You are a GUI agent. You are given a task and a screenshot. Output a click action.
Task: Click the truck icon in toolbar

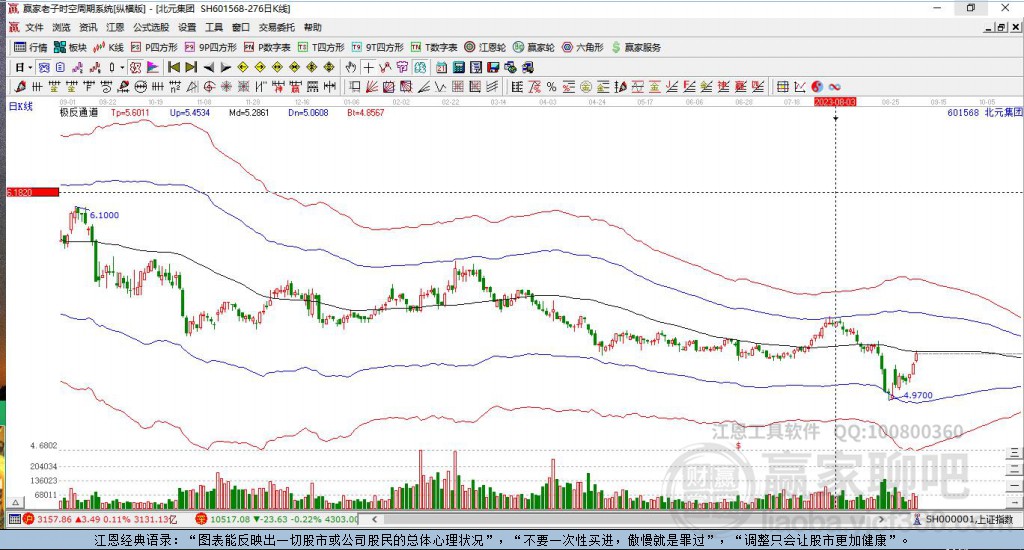pyautogui.click(x=528, y=67)
